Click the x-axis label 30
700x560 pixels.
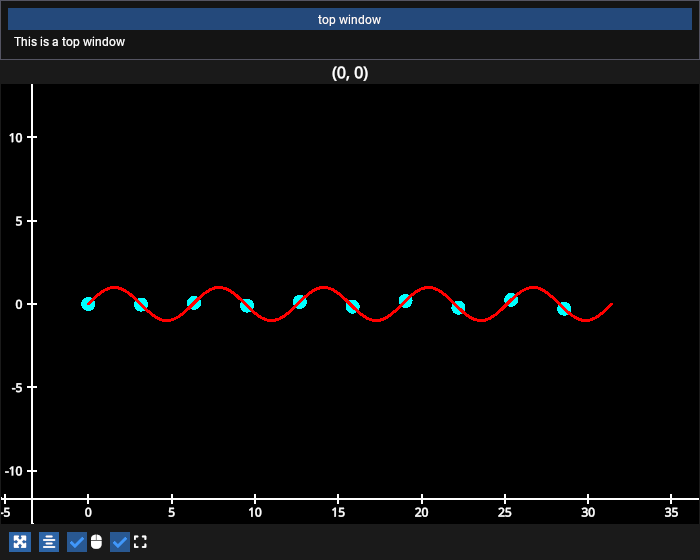coord(588,512)
